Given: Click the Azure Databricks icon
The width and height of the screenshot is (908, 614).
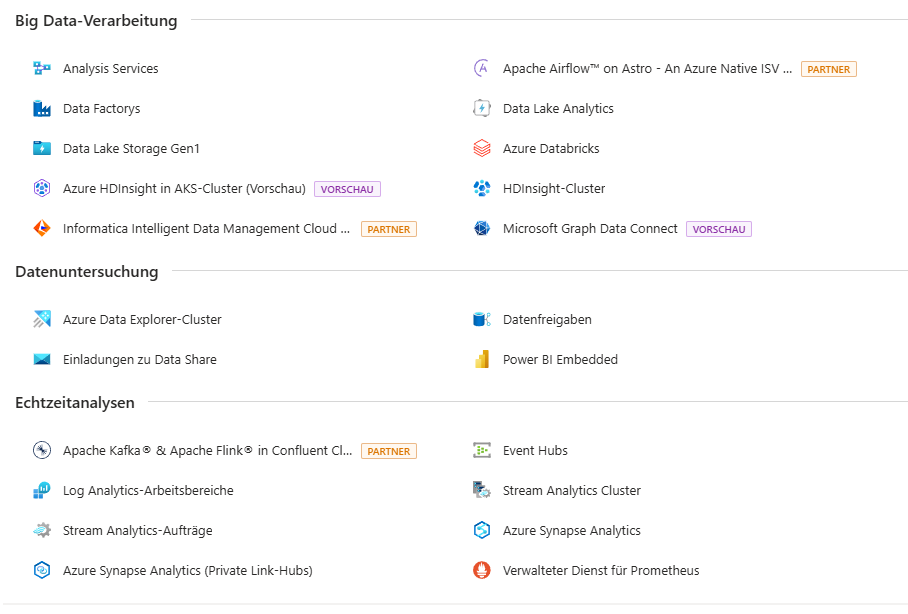Looking at the screenshot, I should point(482,148).
